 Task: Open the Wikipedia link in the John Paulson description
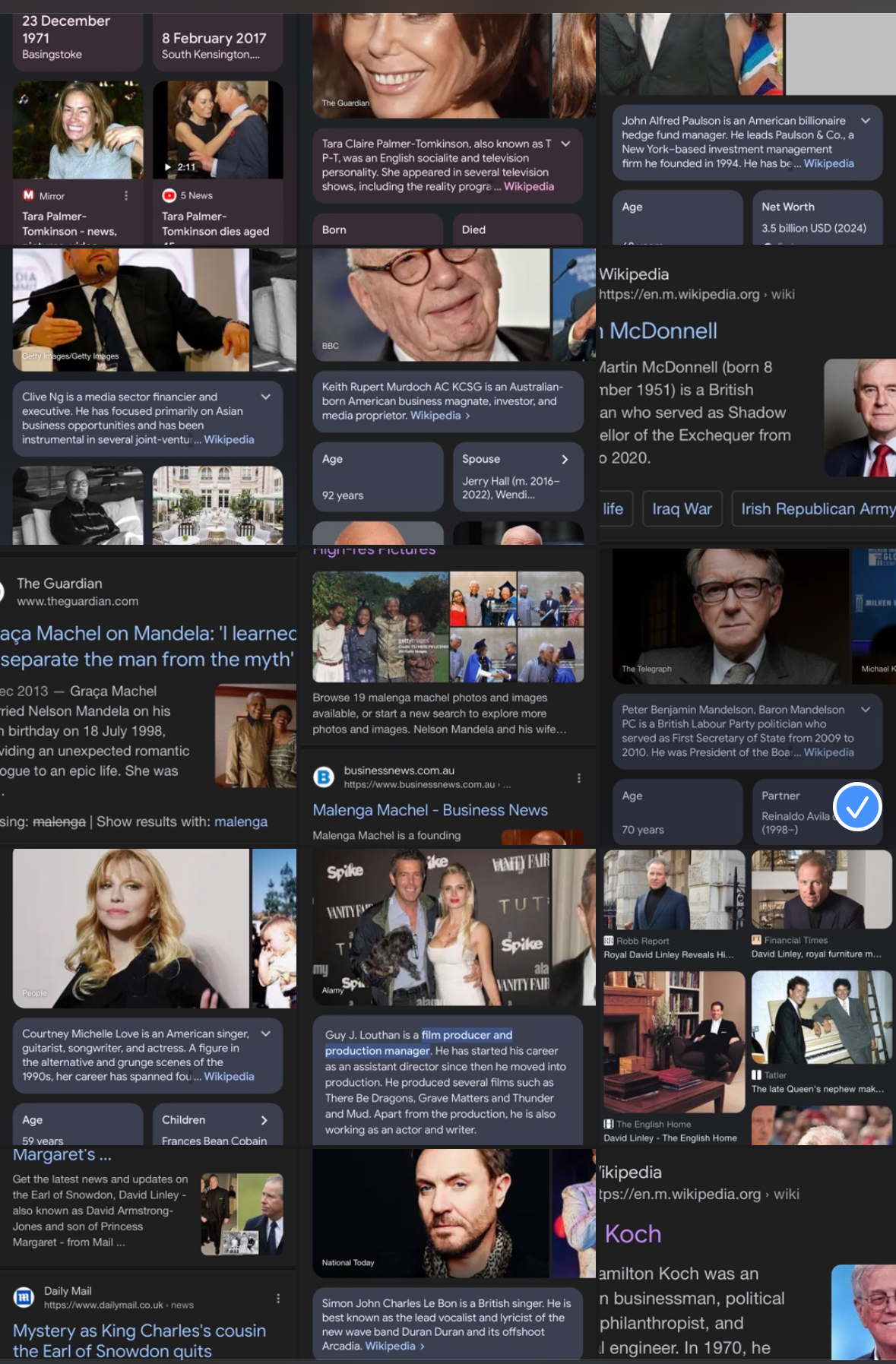pos(829,163)
